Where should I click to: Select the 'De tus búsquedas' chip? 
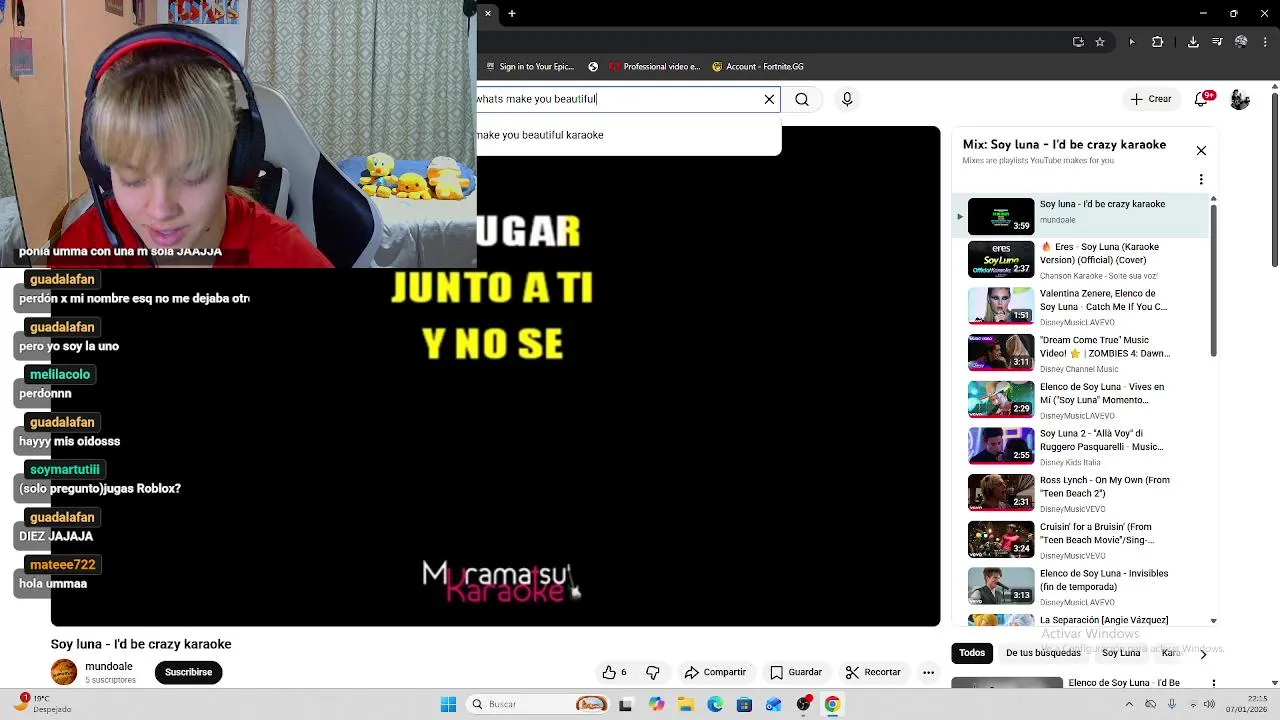tap(1043, 653)
